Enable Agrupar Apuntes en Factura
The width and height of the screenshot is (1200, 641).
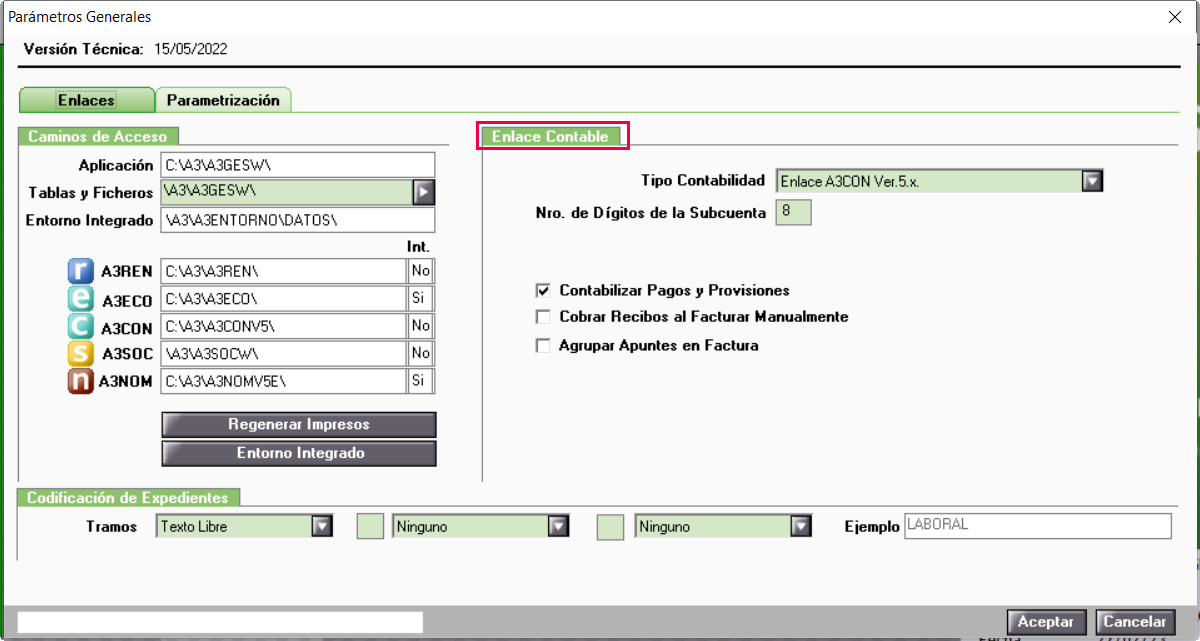pyautogui.click(x=543, y=346)
